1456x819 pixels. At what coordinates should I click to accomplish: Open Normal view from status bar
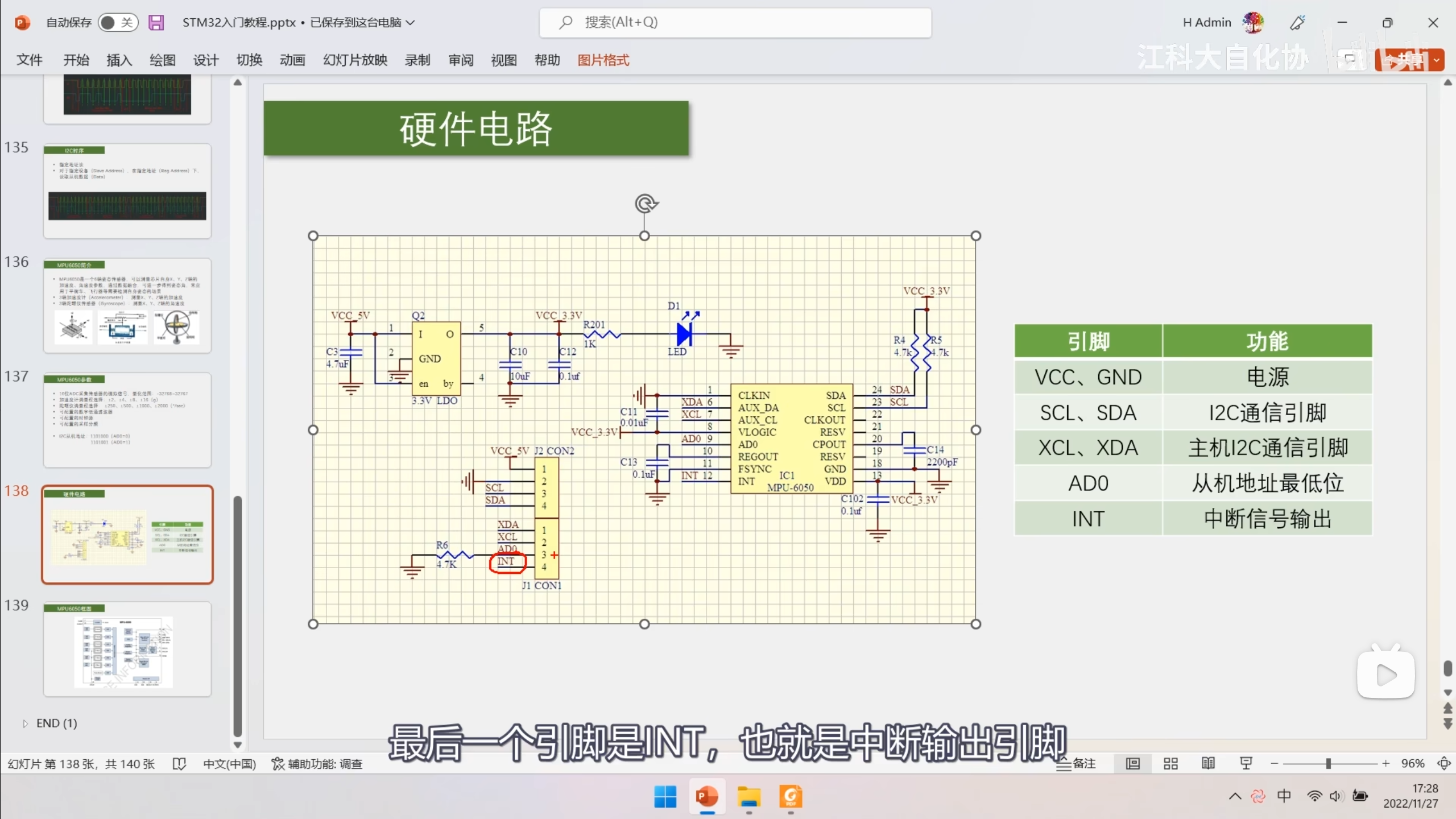1132,763
